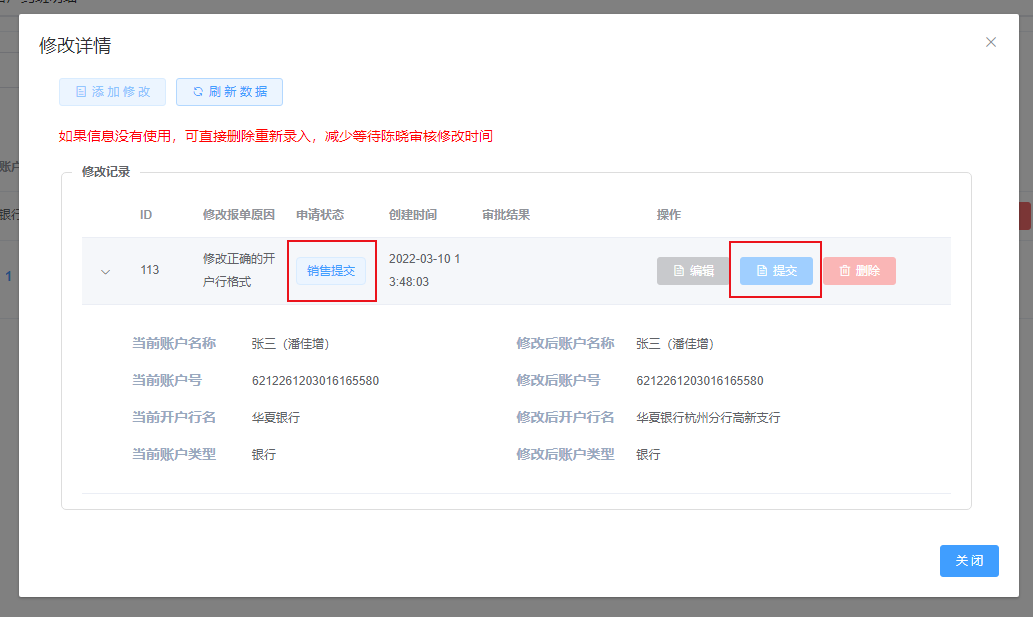Screen dimensions: 1033x617
Task: Delete the record with the 删除 button
Action: [859, 271]
